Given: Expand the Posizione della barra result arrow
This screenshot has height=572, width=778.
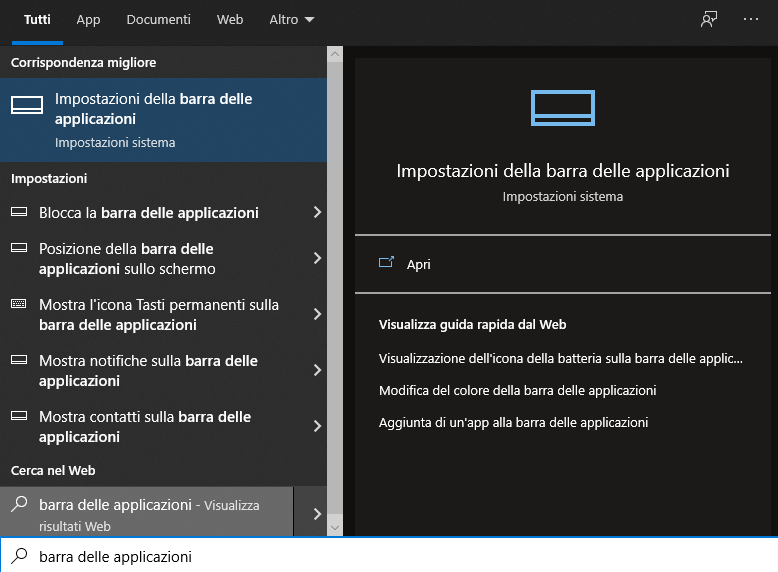Looking at the screenshot, I should coord(318,258).
